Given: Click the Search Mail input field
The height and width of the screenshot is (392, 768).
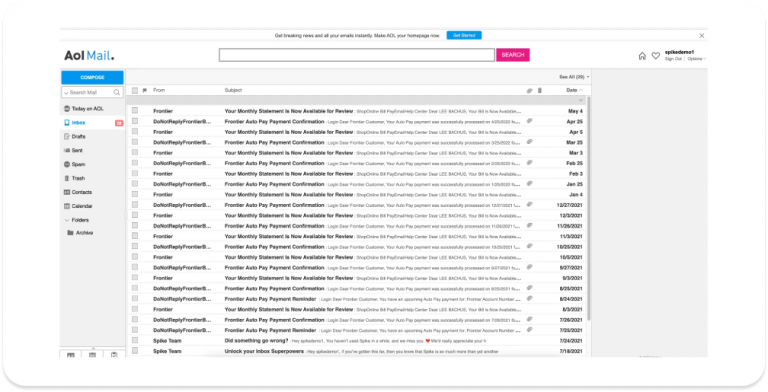Looking at the screenshot, I should [x=91, y=93].
